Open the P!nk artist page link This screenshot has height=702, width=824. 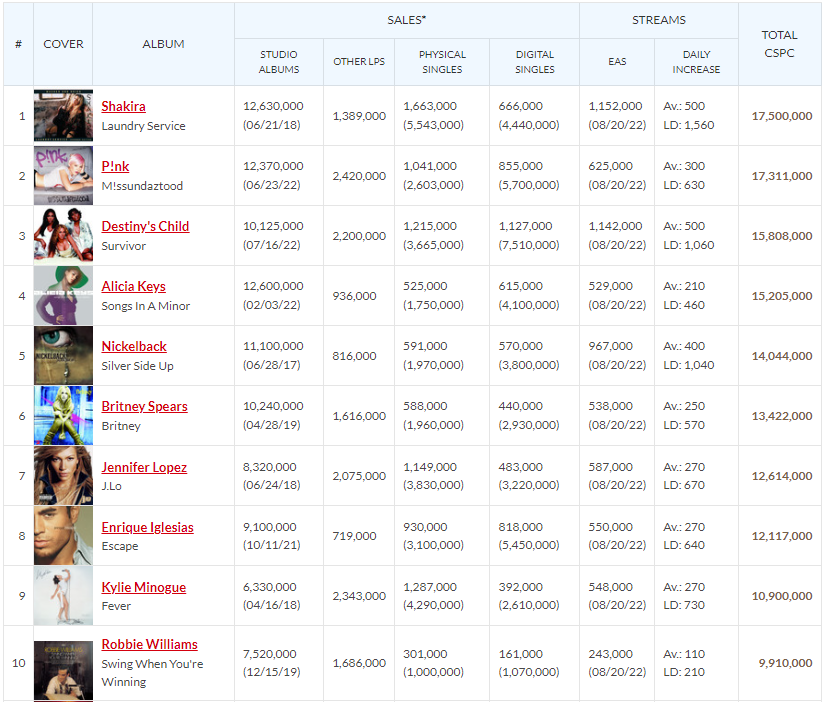(112, 165)
